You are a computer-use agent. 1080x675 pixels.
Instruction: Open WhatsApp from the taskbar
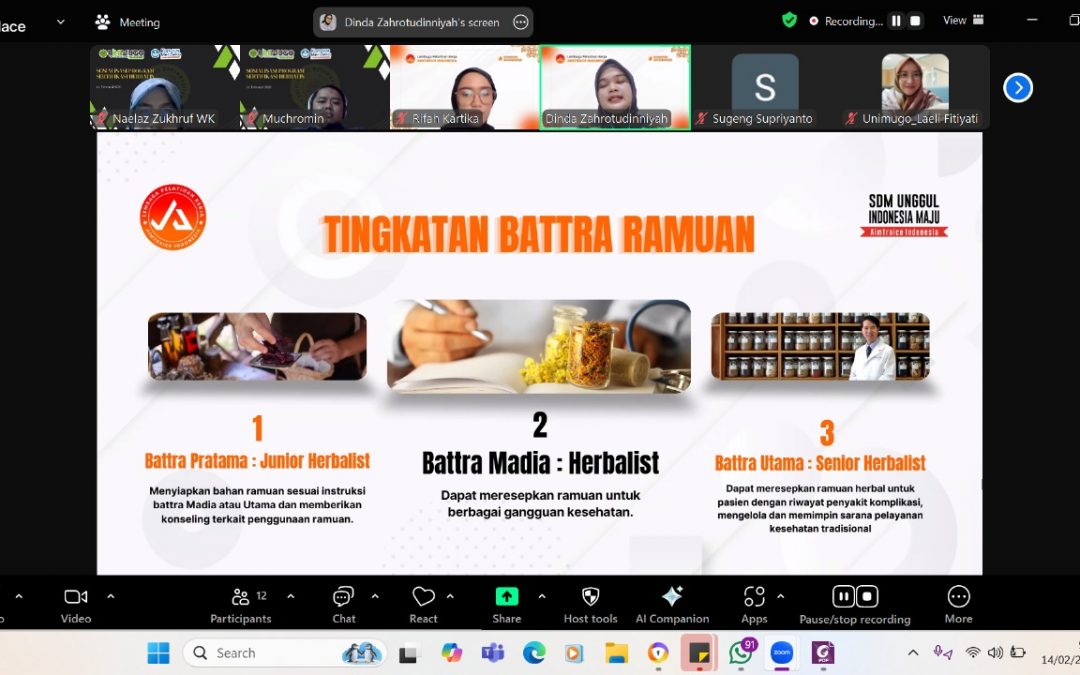point(741,653)
